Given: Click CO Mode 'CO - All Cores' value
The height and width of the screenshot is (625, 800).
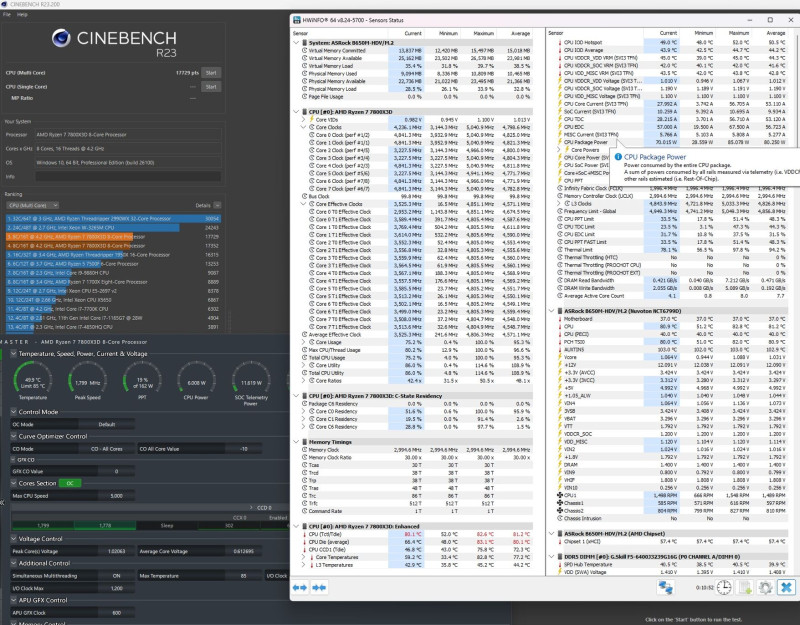Looking at the screenshot, I should [x=107, y=449].
